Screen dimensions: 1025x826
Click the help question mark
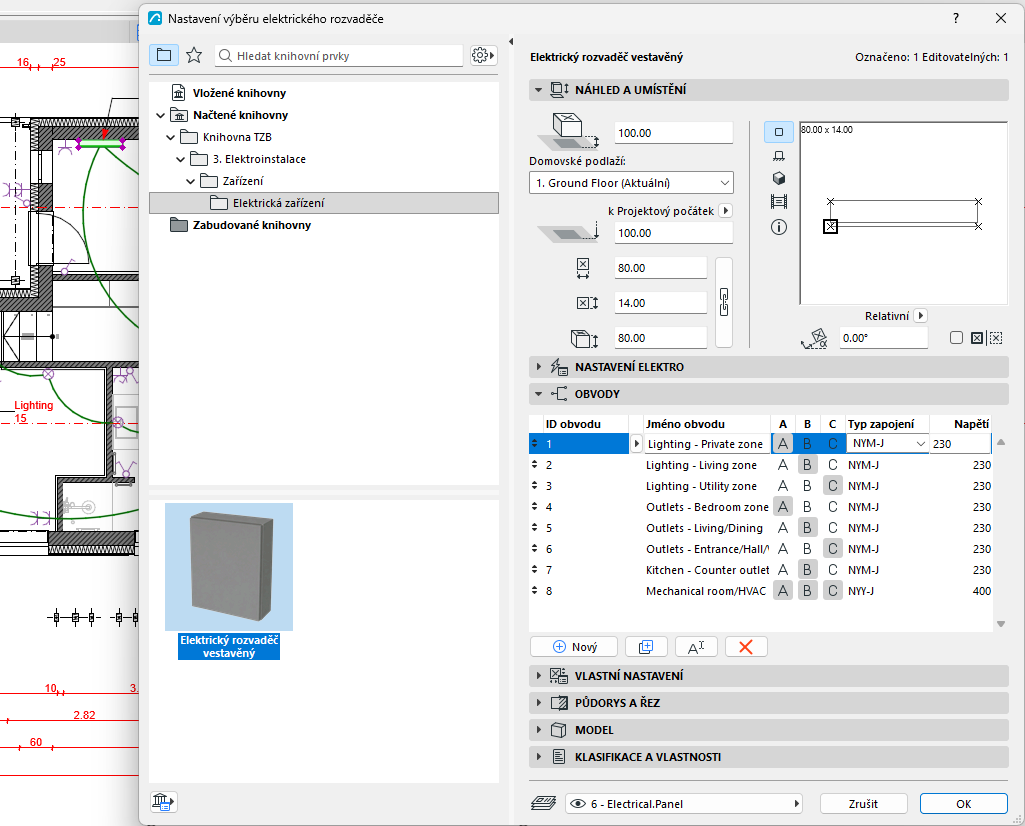956,18
